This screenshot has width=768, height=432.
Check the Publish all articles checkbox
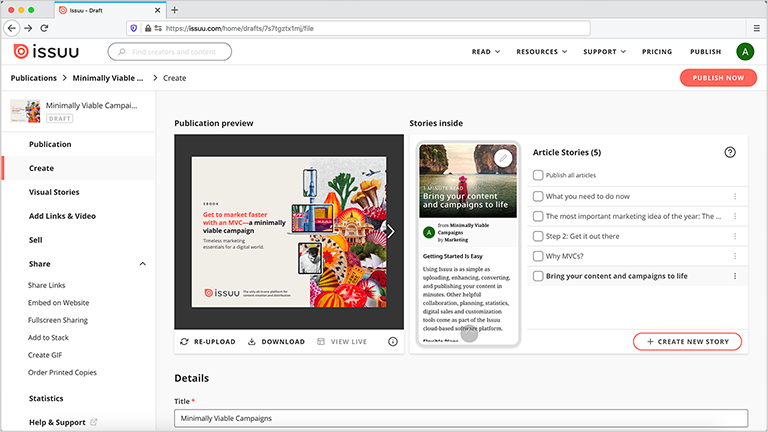[x=538, y=175]
